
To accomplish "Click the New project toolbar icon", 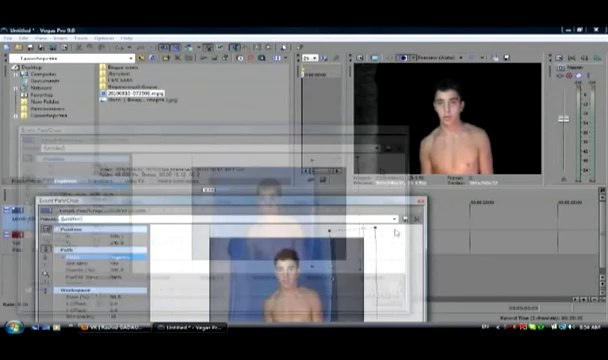I will point(7,47).
